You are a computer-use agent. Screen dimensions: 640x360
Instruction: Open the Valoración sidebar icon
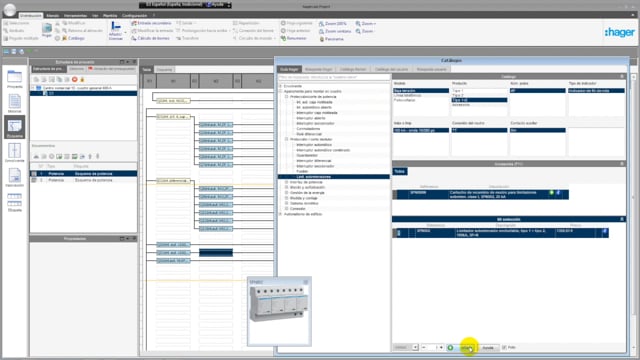tap(15, 177)
